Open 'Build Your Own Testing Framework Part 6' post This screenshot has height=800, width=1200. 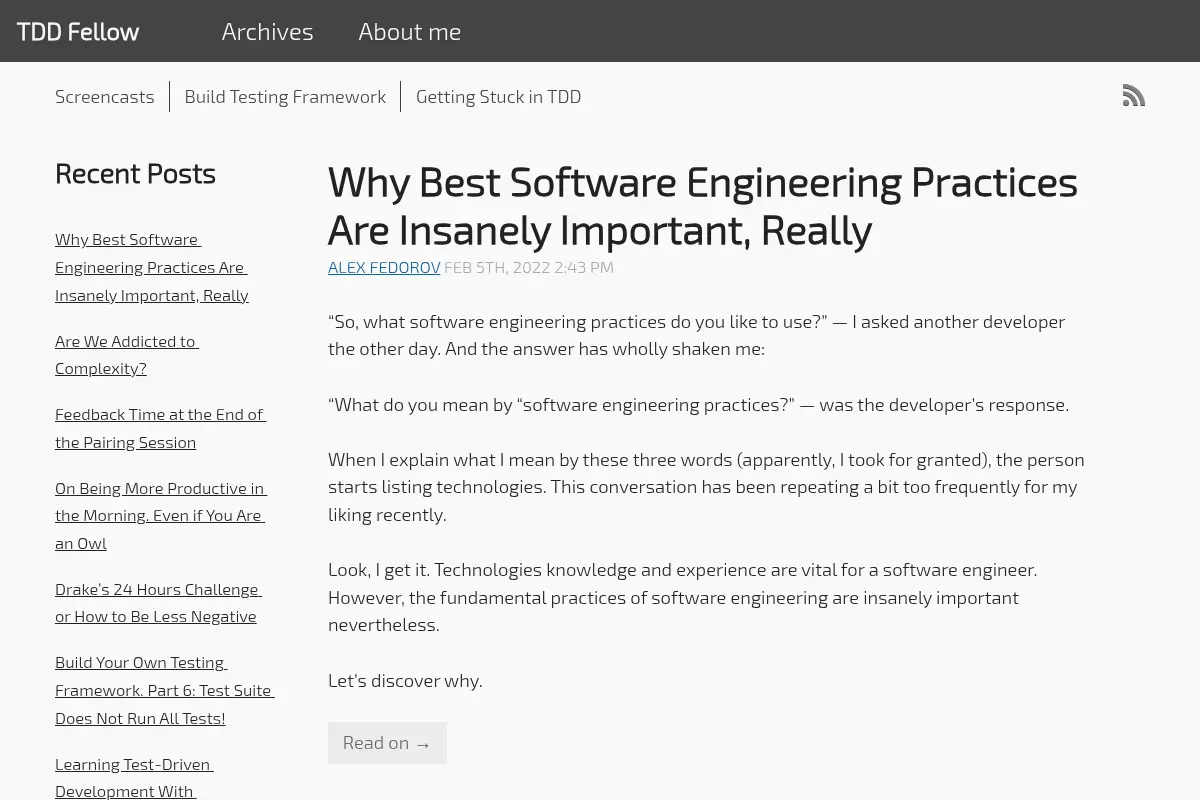point(165,690)
